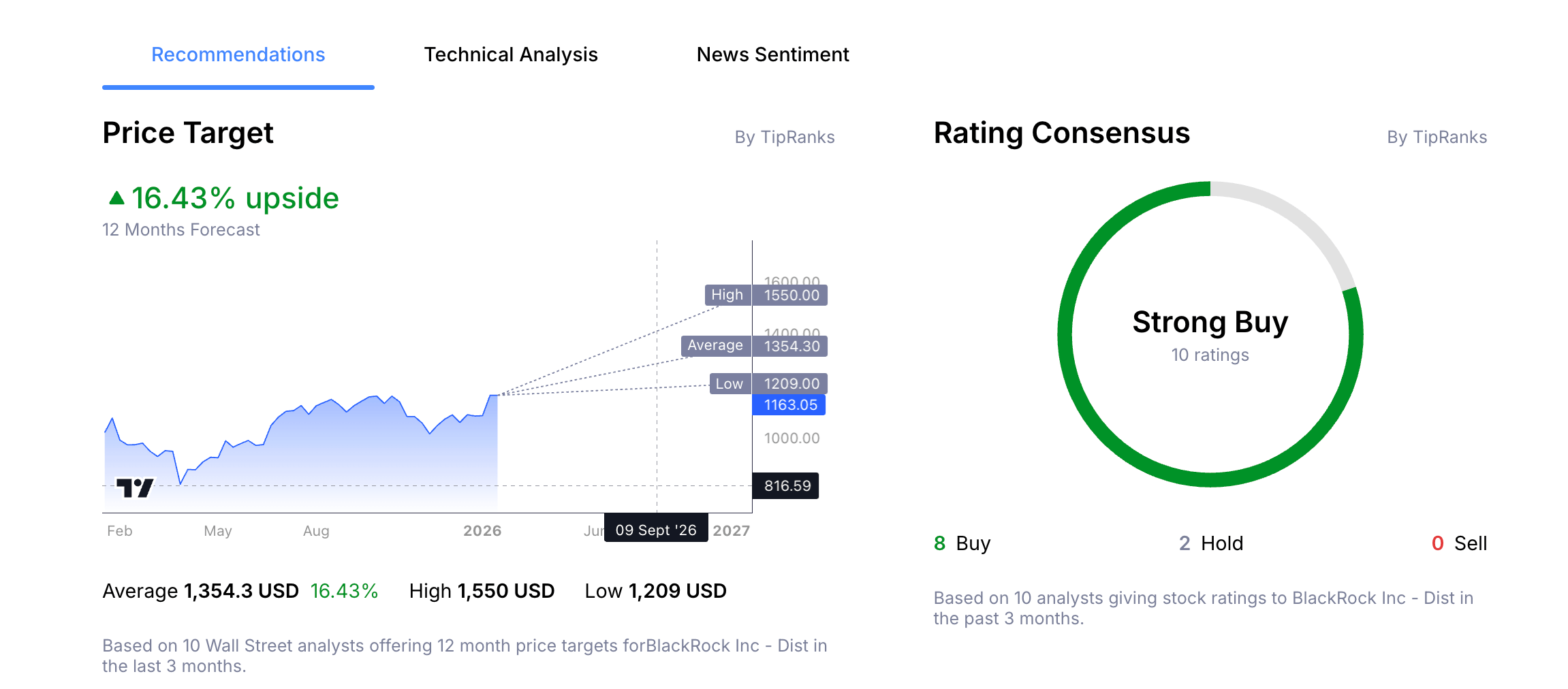Click the By TipRanks link under Price Target
Viewport: 1568px width, 689px height.
pyautogui.click(x=785, y=137)
